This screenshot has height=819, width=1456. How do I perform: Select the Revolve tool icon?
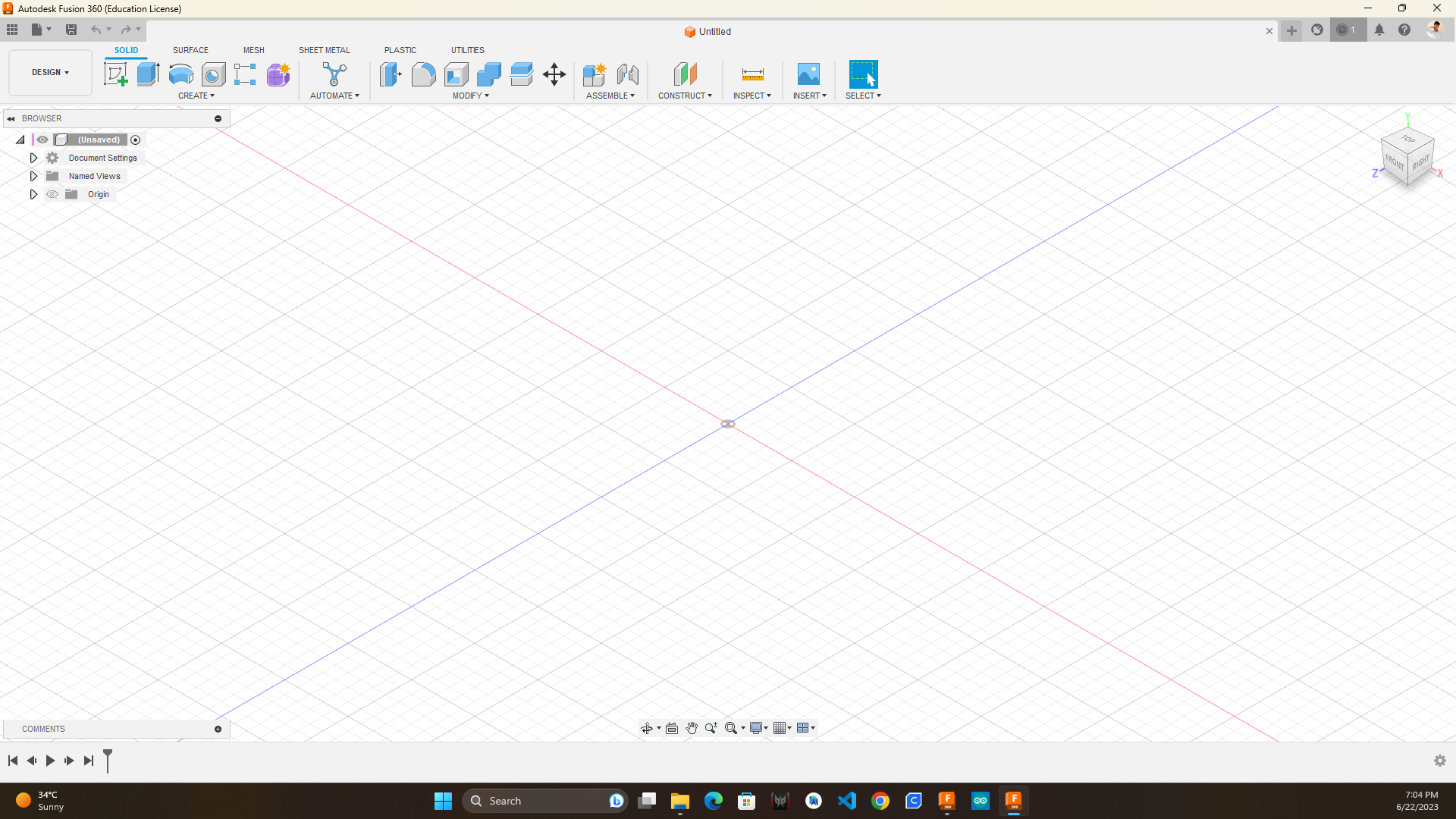tap(180, 74)
